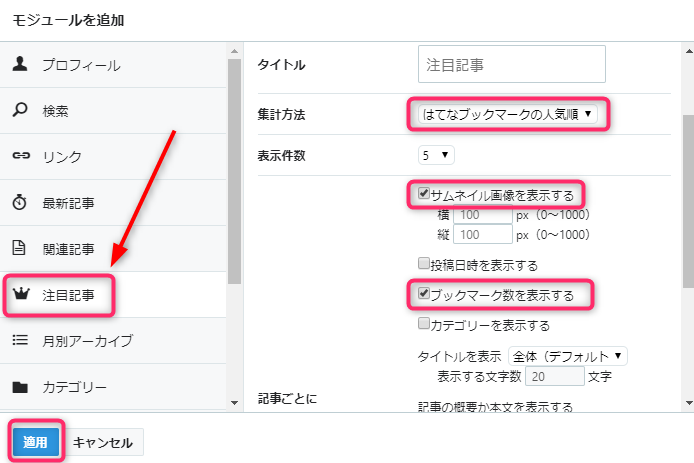Click the 関連記事 document icon
Image resolution: width=694 pixels, height=463 pixels.
click(19, 248)
